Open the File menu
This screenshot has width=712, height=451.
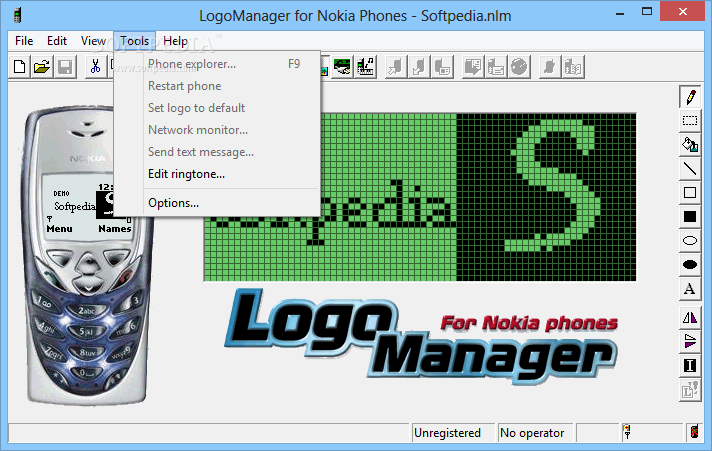click(x=24, y=41)
